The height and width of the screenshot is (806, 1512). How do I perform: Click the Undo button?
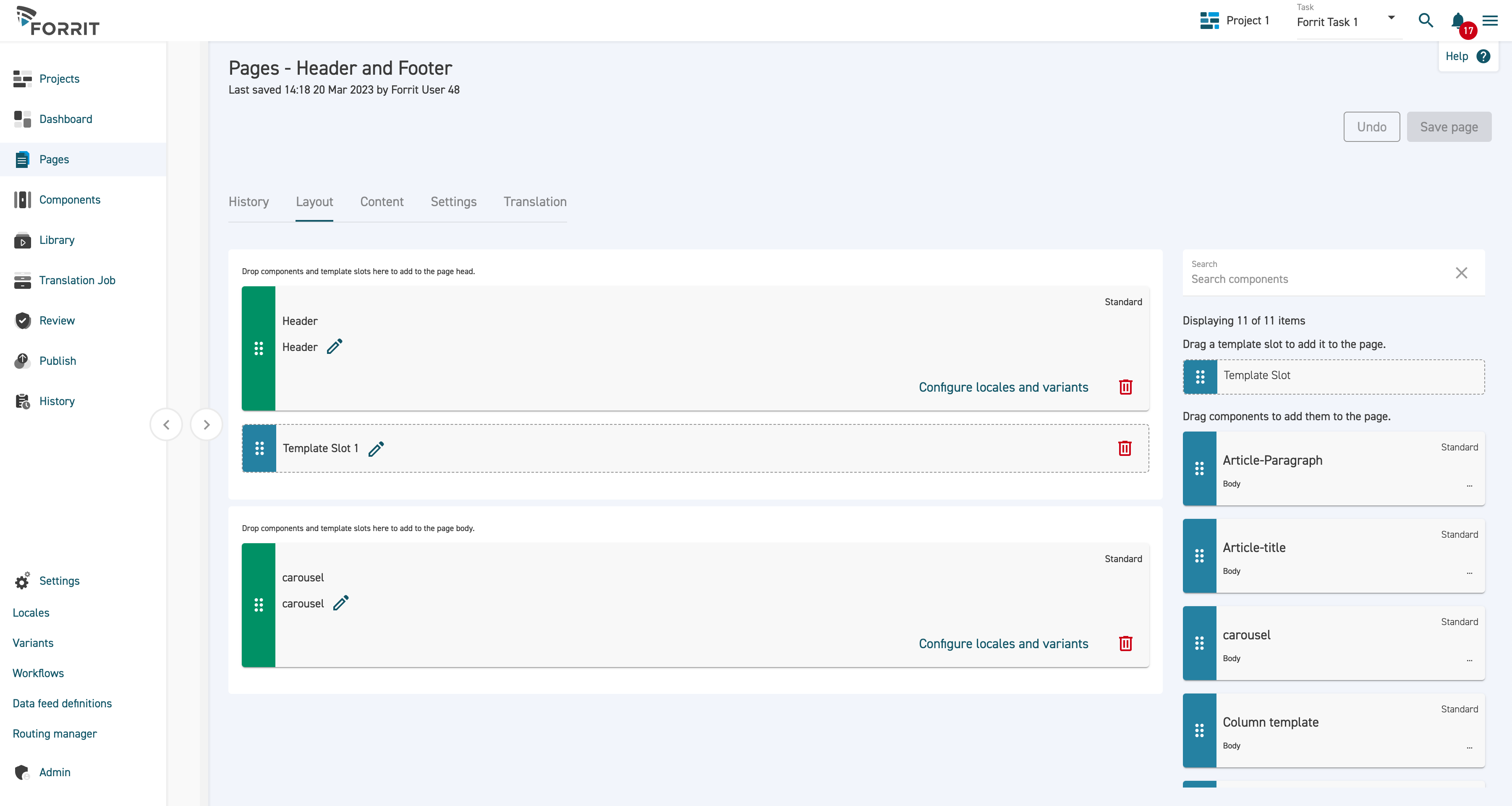tap(1372, 127)
